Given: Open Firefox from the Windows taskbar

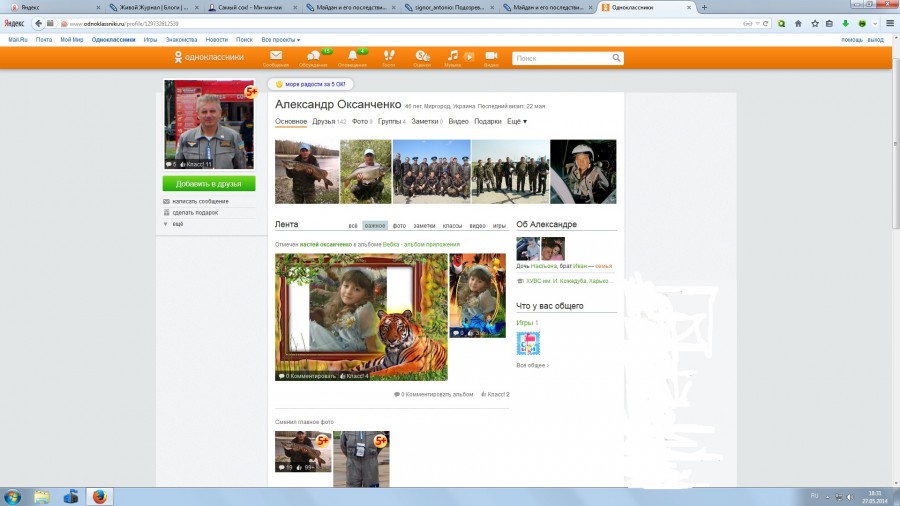Looking at the screenshot, I should coord(99,496).
